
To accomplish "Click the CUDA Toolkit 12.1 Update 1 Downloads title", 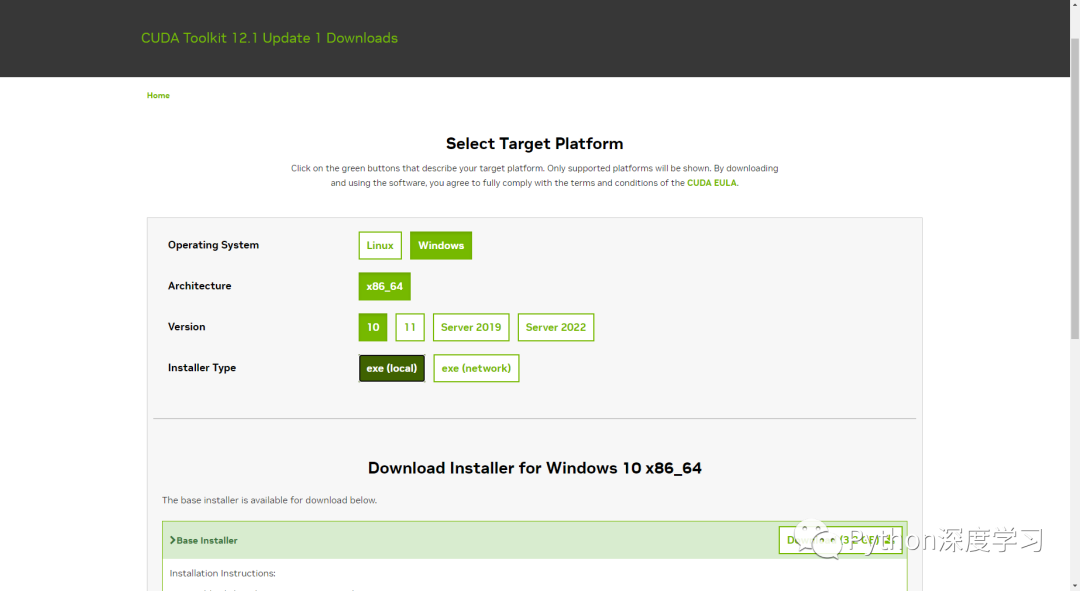I will tap(269, 38).
